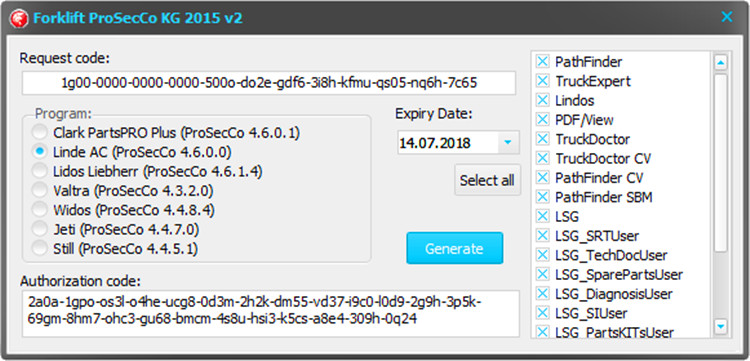
Task: Pick the Still program radio button
Action: 40,248
